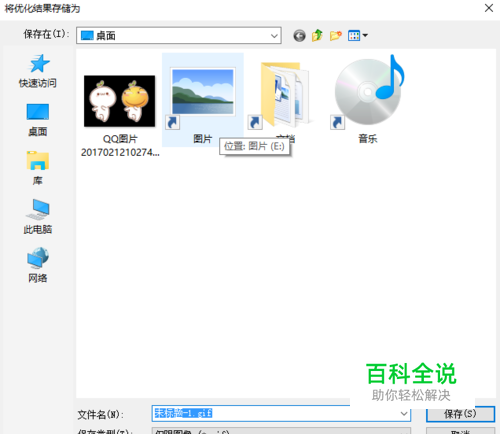Open 此电脑 in the left sidebar
The height and width of the screenshot is (434, 500).
(x=38, y=217)
